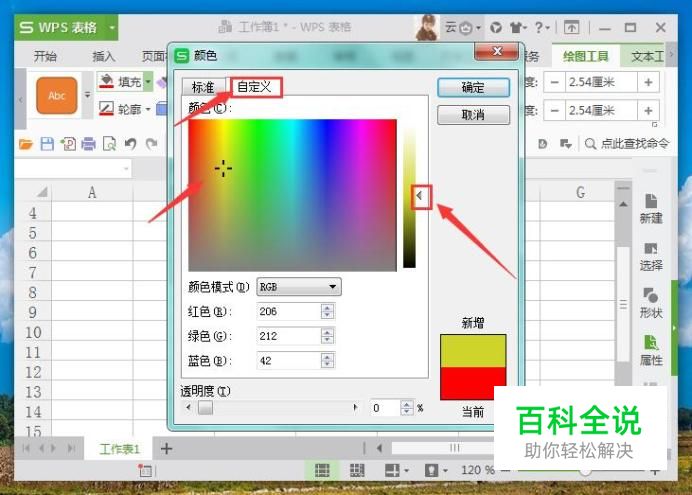This screenshot has height=495, width=692.
Task: Click the 取消 button in color dialog
Action: coord(473,115)
